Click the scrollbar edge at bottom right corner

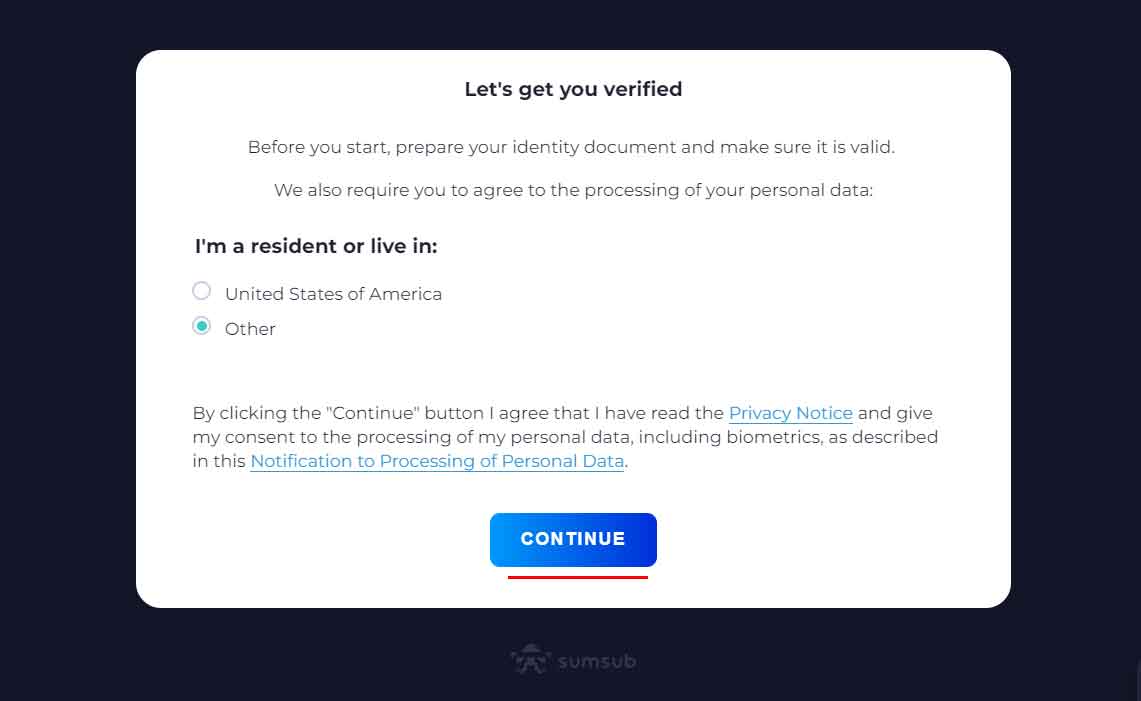1137,681
